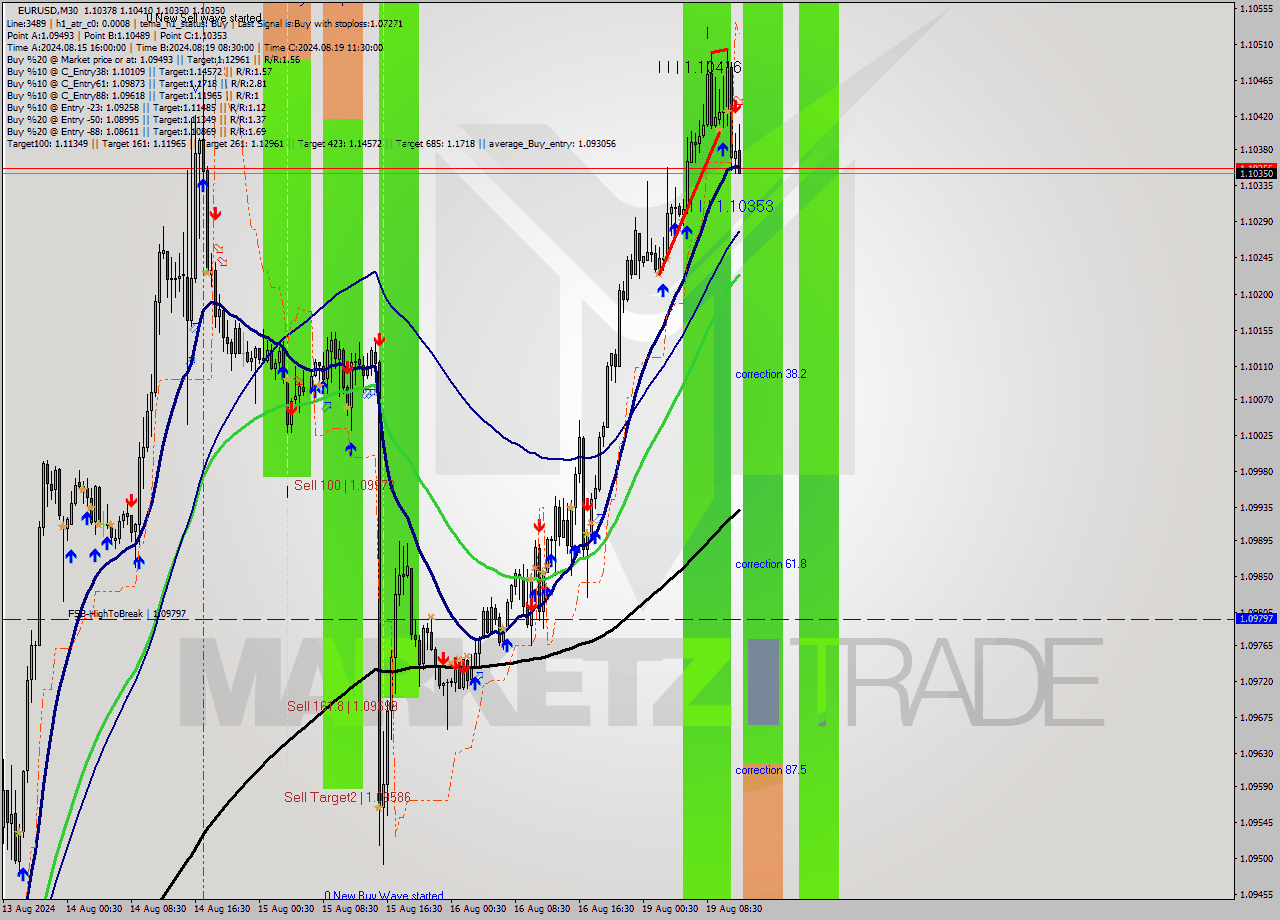Click the 'correction 38.2' level label
Screen dimensions: 1280x920
coord(771,374)
